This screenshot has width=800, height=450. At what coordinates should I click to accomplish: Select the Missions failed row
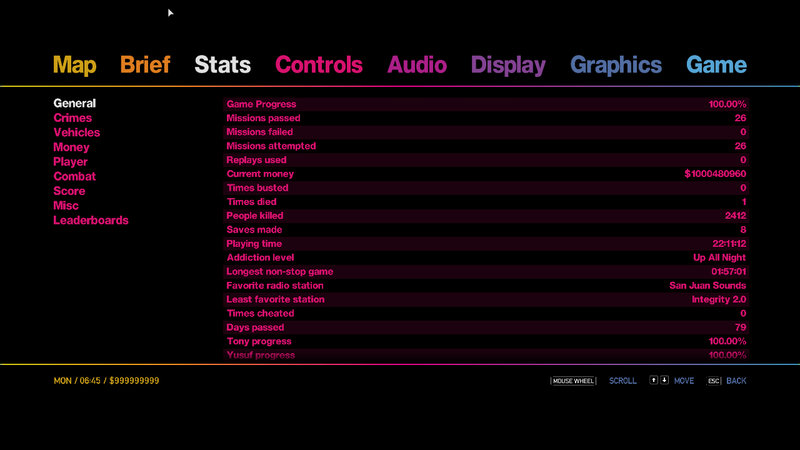pos(486,132)
